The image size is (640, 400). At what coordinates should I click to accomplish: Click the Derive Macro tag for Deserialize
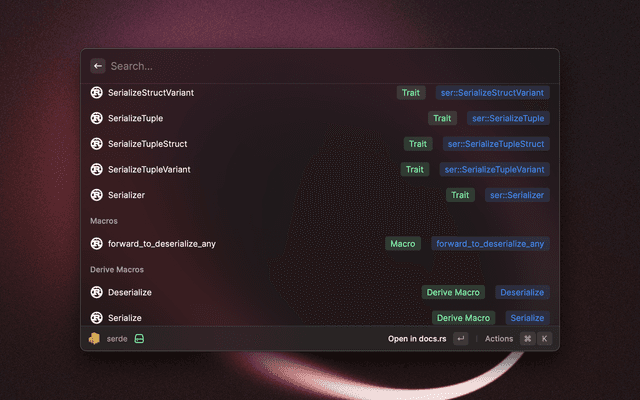(x=453, y=292)
